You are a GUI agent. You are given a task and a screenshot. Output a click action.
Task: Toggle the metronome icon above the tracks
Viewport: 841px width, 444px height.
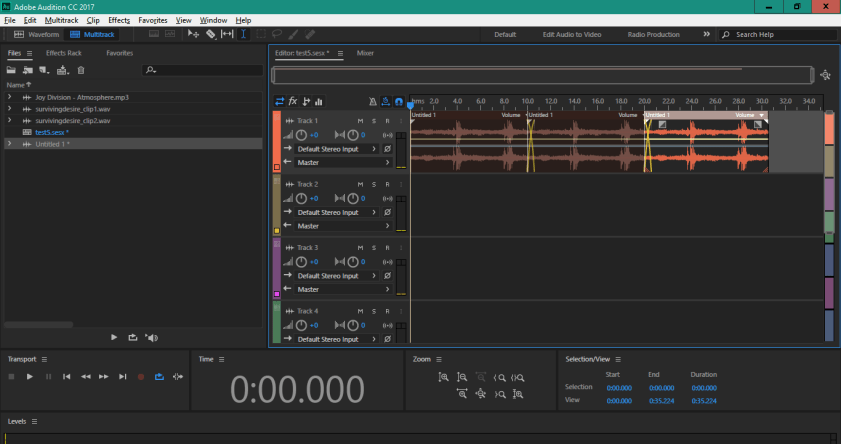[373, 101]
